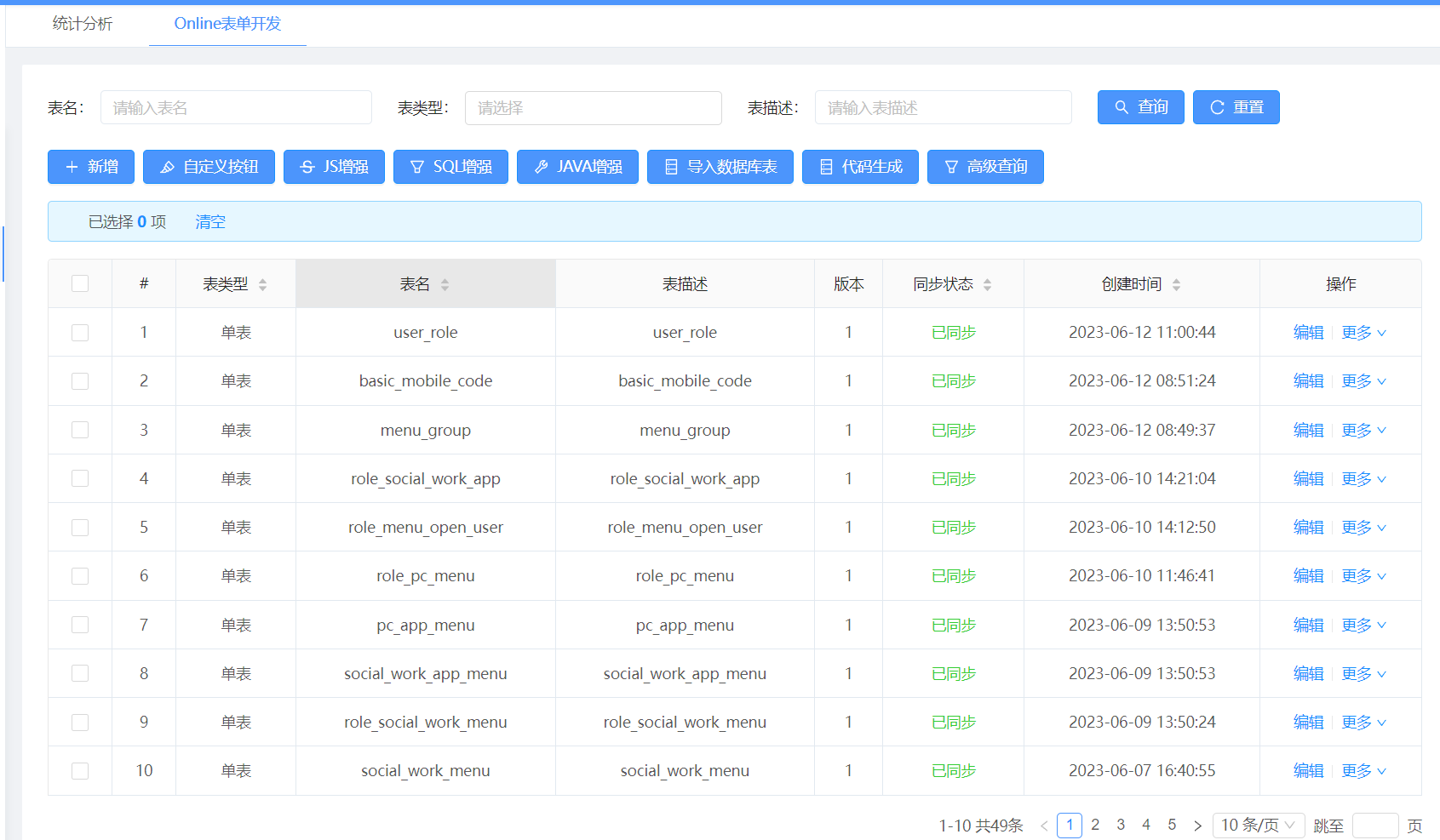This screenshot has height=840, width=1440.
Task: Expand 更多 menu for role_pc_menu
Action: 1363,576
